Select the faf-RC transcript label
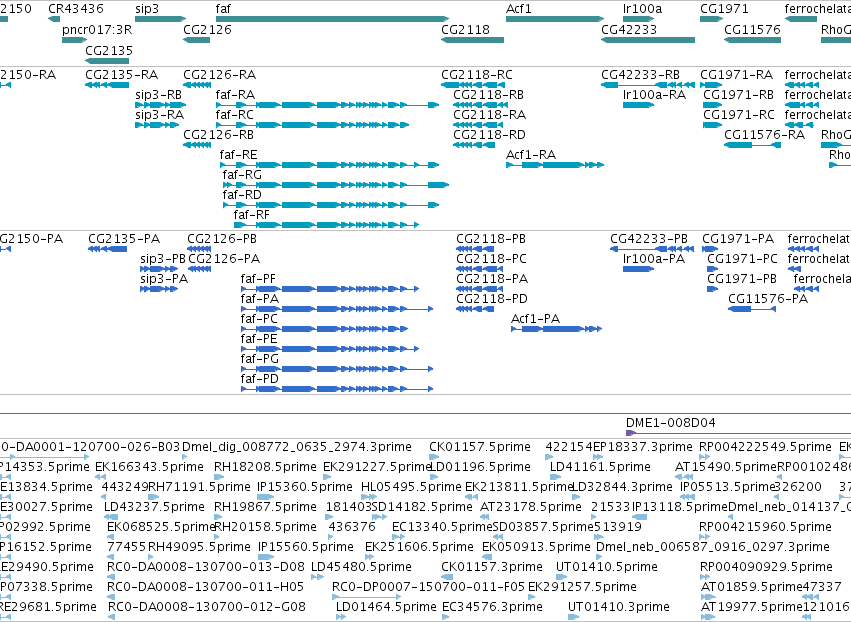The height and width of the screenshot is (622, 851). click(234, 115)
